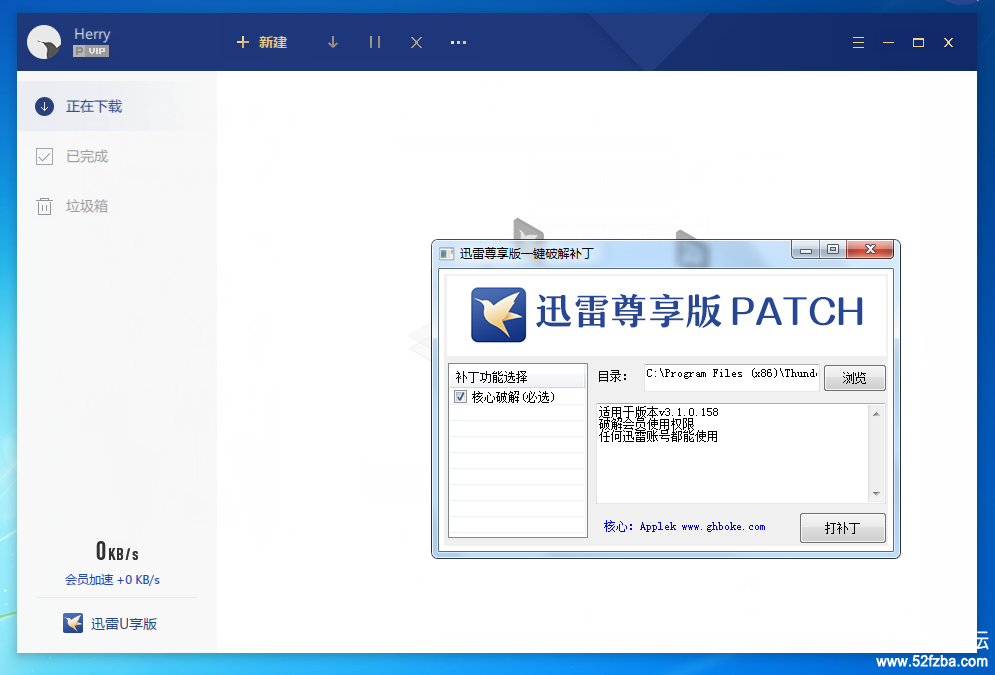The image size is (995, 675).
Task: Click the 任何迅雷账号都能使用 text line
Action: tap(659, 436)
